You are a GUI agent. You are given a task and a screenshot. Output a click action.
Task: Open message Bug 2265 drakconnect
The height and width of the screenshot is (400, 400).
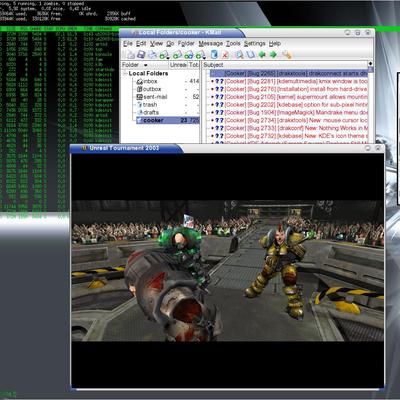point(289,73)
